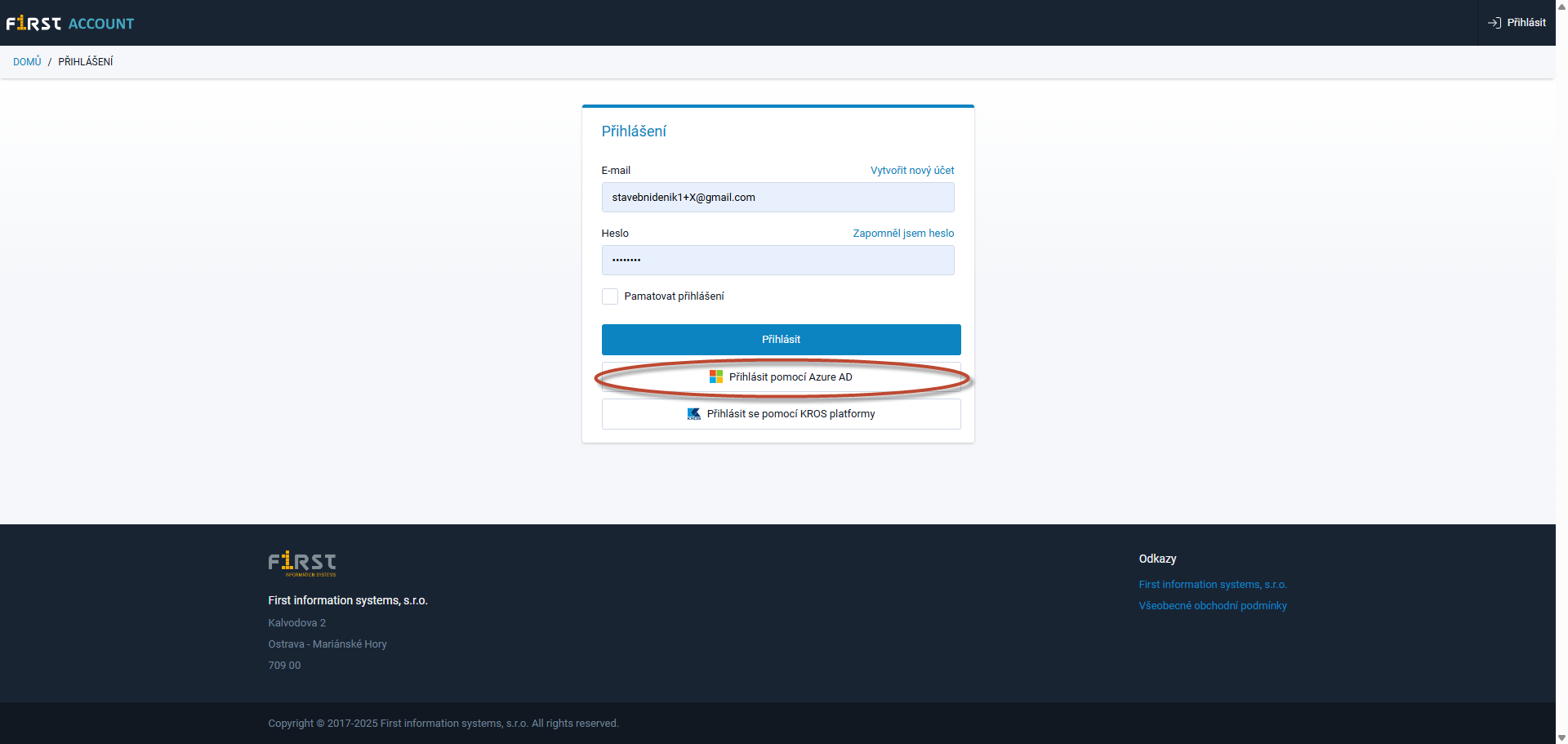Focus the E-mail input field
Screen dimensions: 1568x744
click(777, 198)
